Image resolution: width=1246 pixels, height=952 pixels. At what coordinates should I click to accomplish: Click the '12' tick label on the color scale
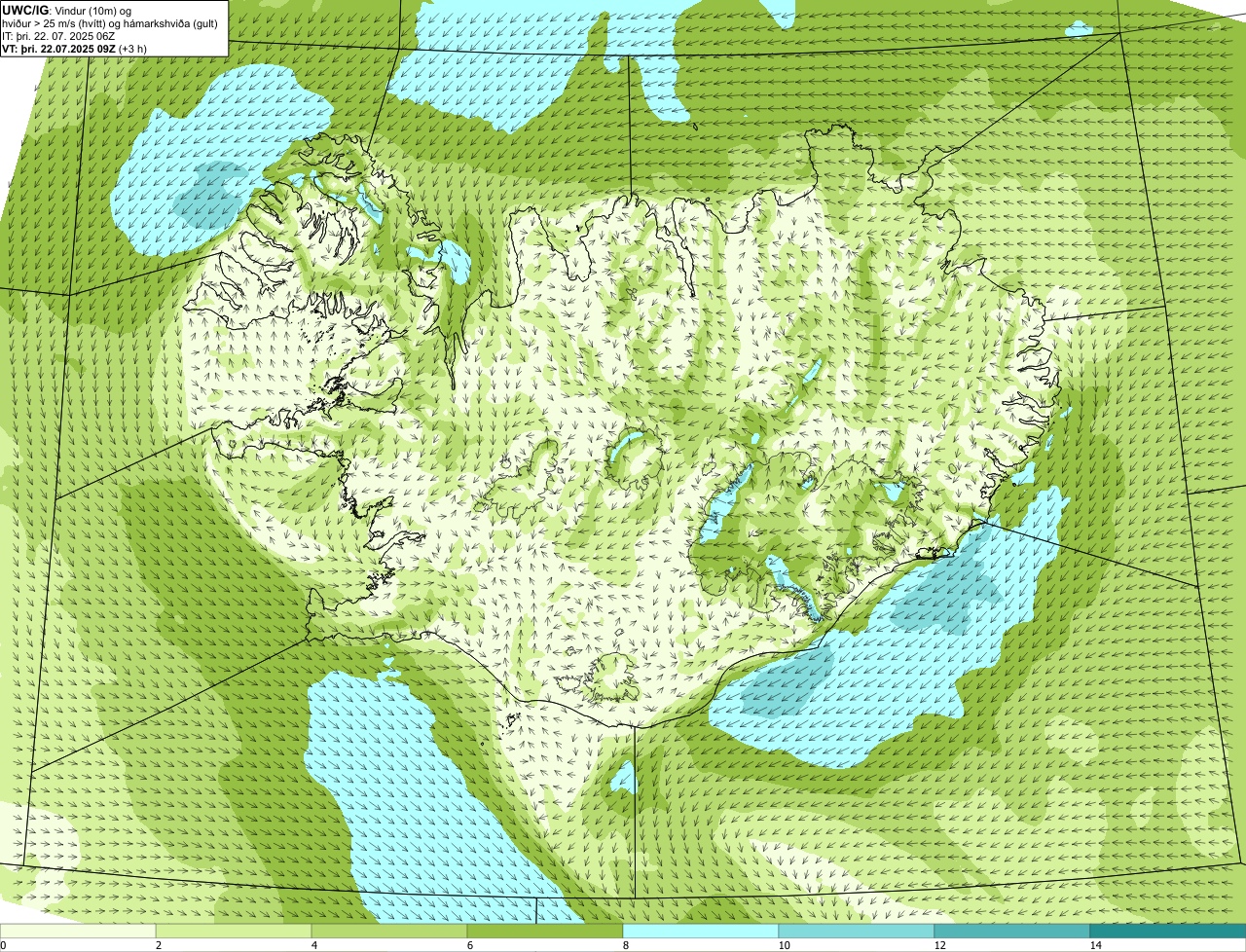[x=939, y=945]
